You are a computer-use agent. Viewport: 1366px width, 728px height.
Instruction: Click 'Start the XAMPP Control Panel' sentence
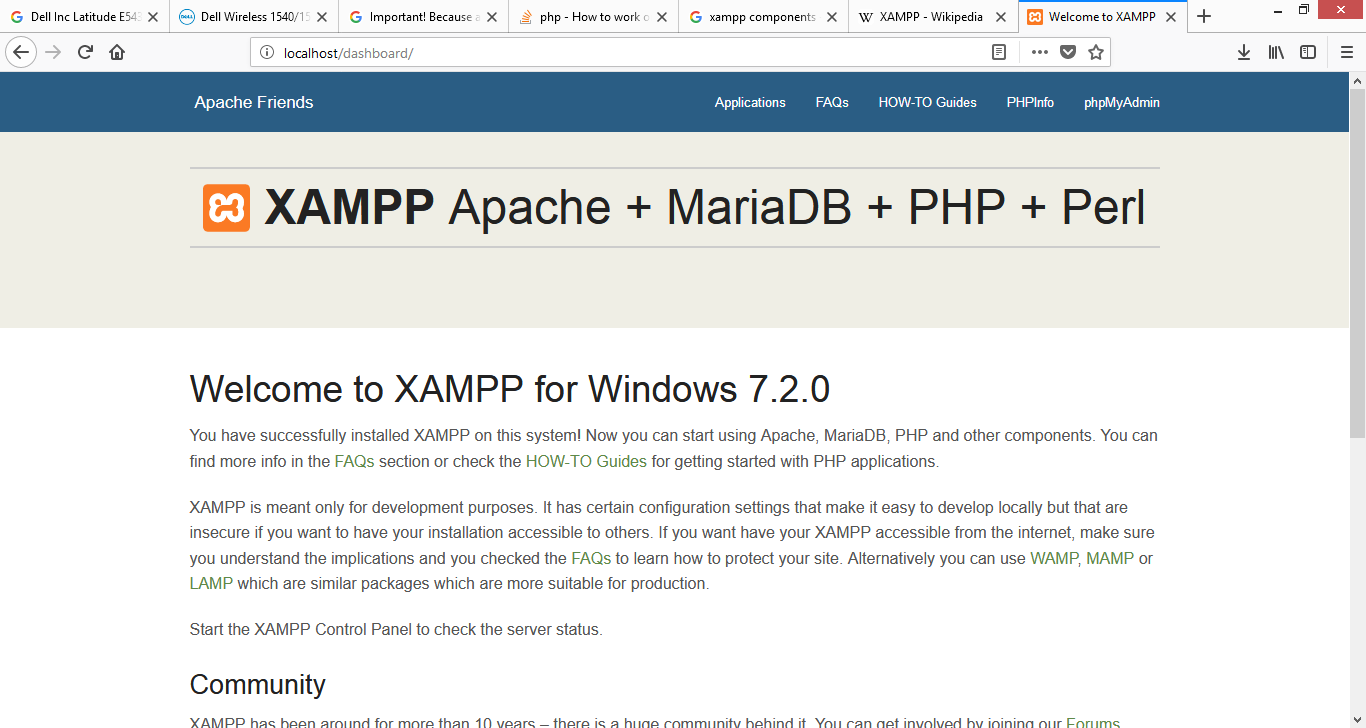click(396, 630)
